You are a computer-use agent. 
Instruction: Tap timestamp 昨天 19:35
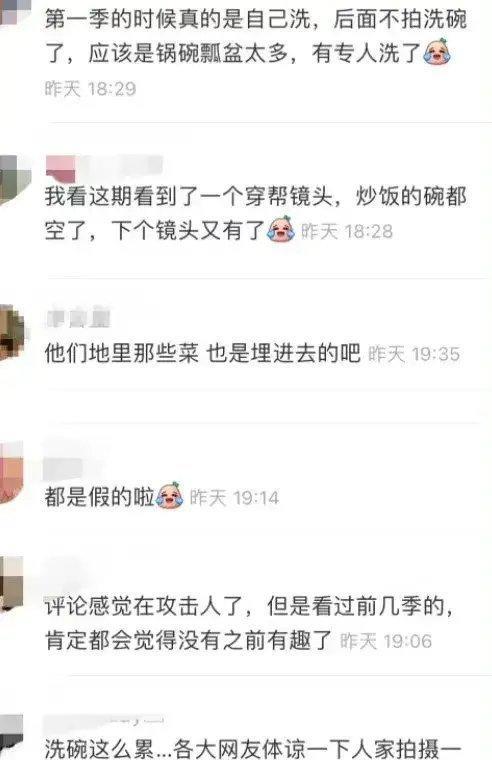[414, 354]
